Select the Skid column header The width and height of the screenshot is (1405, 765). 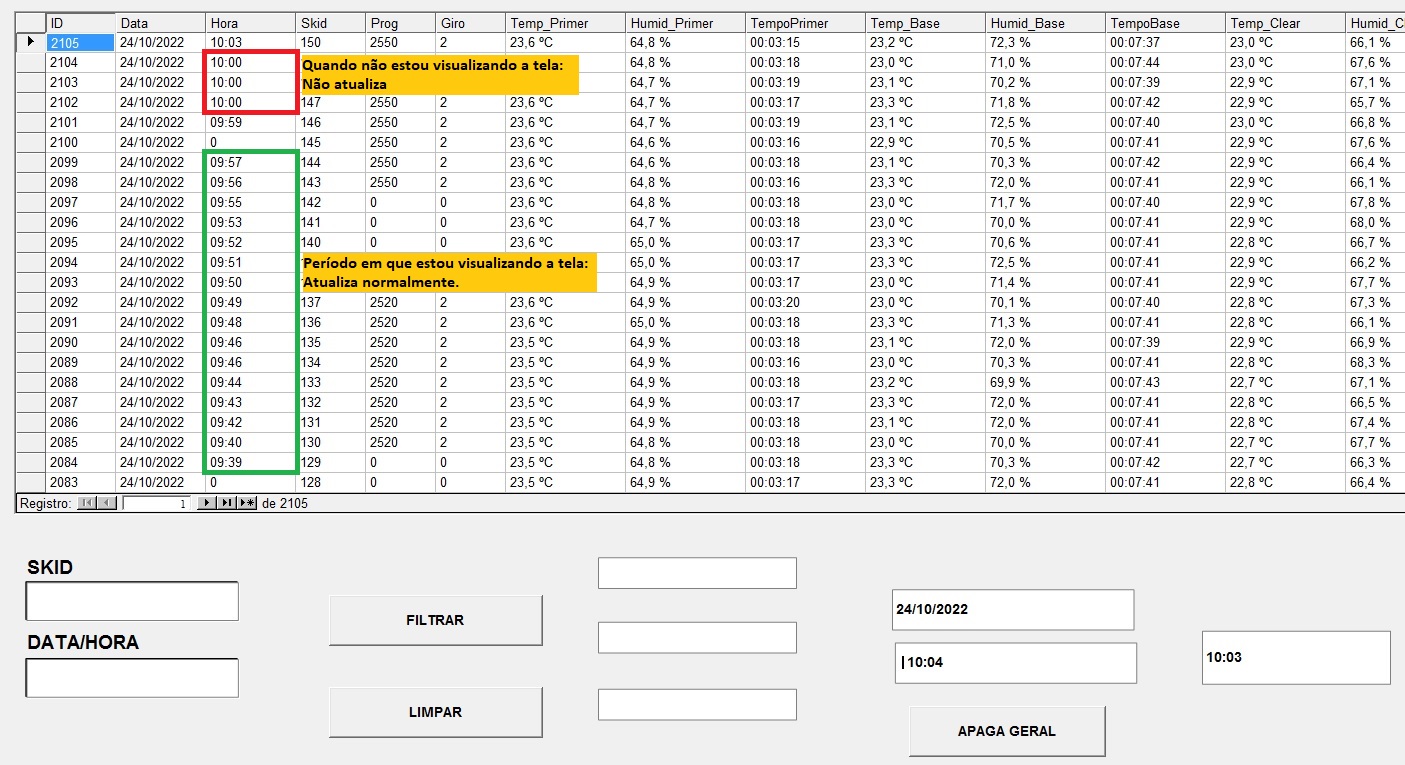(x=330, y=22)
